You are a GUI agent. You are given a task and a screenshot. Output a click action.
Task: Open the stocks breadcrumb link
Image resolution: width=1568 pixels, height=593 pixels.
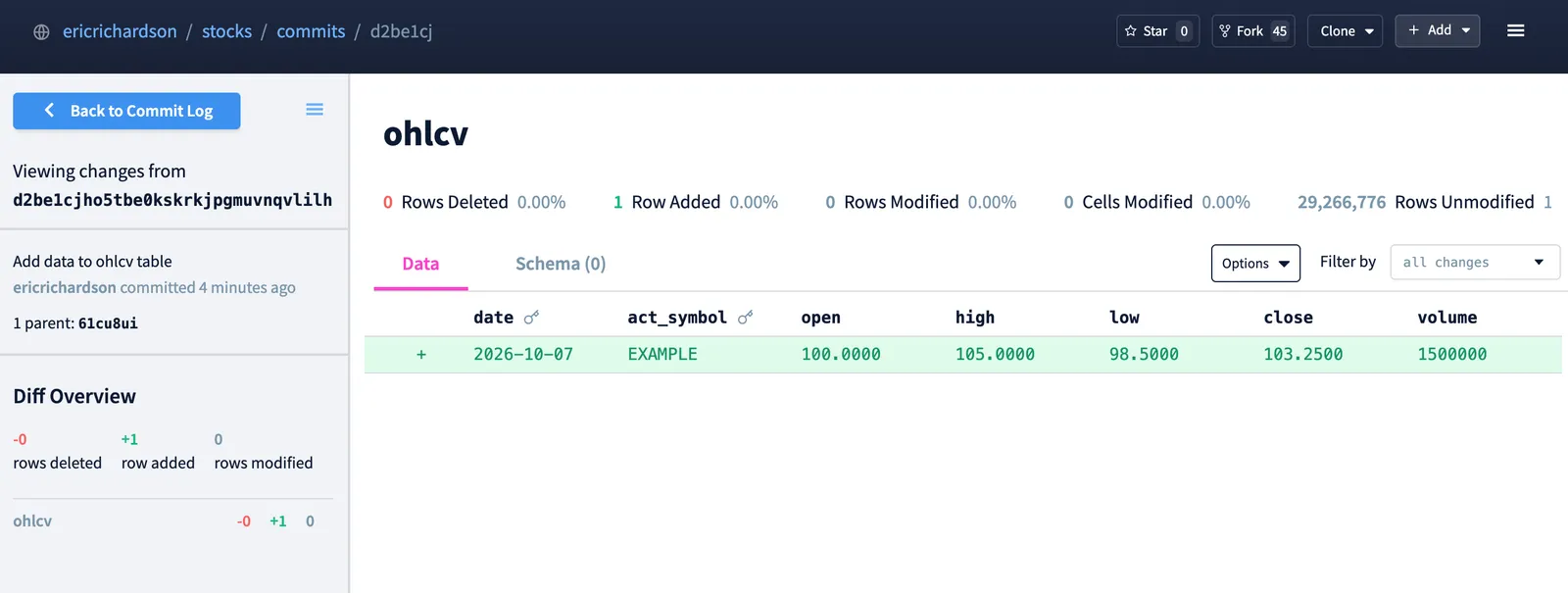[226, 31]
